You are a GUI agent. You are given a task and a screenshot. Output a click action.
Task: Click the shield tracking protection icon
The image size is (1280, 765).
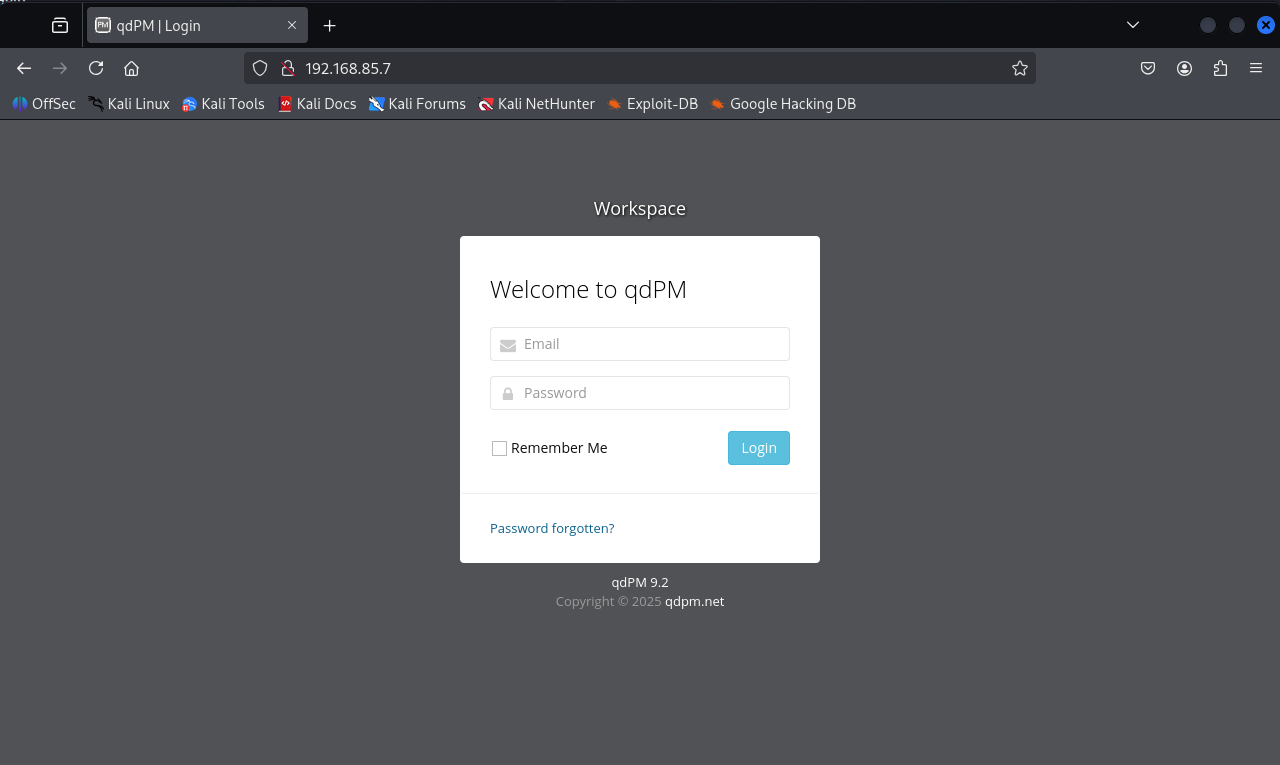coord(260,68)
